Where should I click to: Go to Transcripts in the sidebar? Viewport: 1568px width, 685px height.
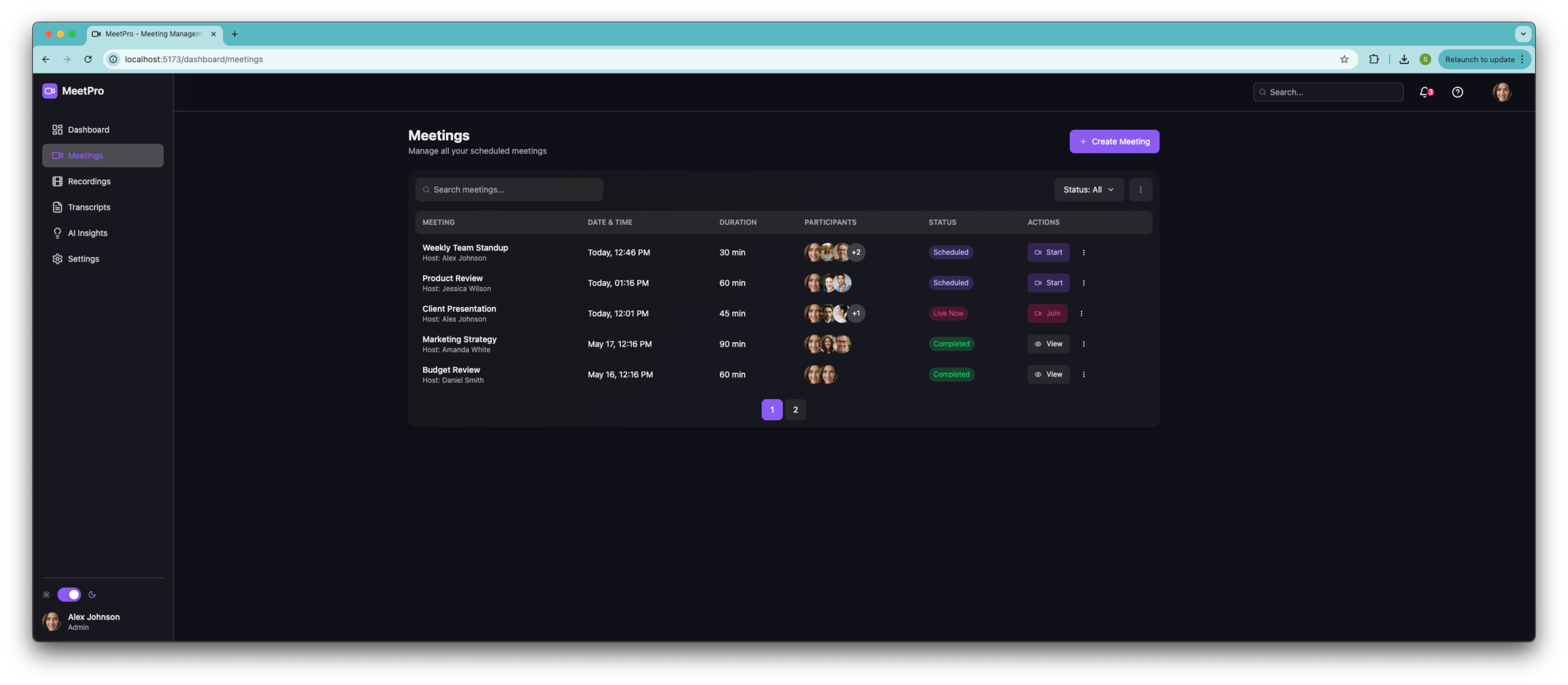89,207
